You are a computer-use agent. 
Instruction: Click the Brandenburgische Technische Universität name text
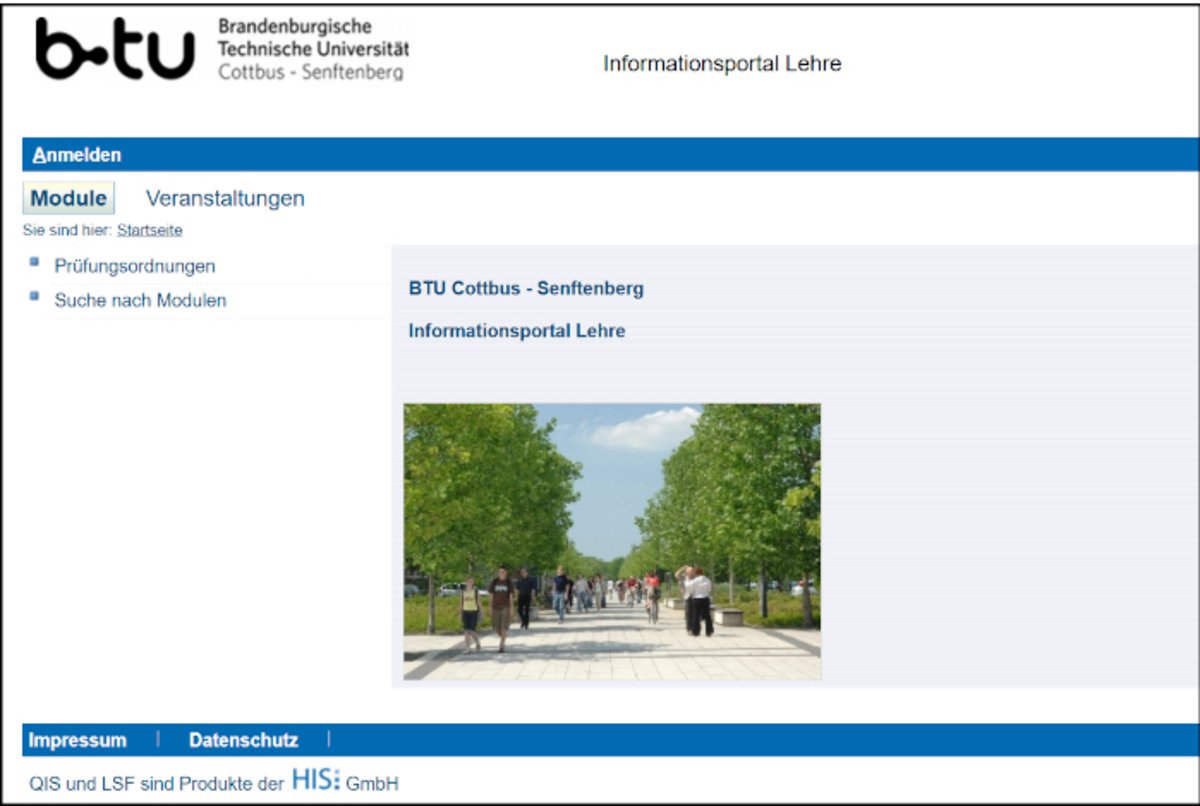tap(312, 49)
